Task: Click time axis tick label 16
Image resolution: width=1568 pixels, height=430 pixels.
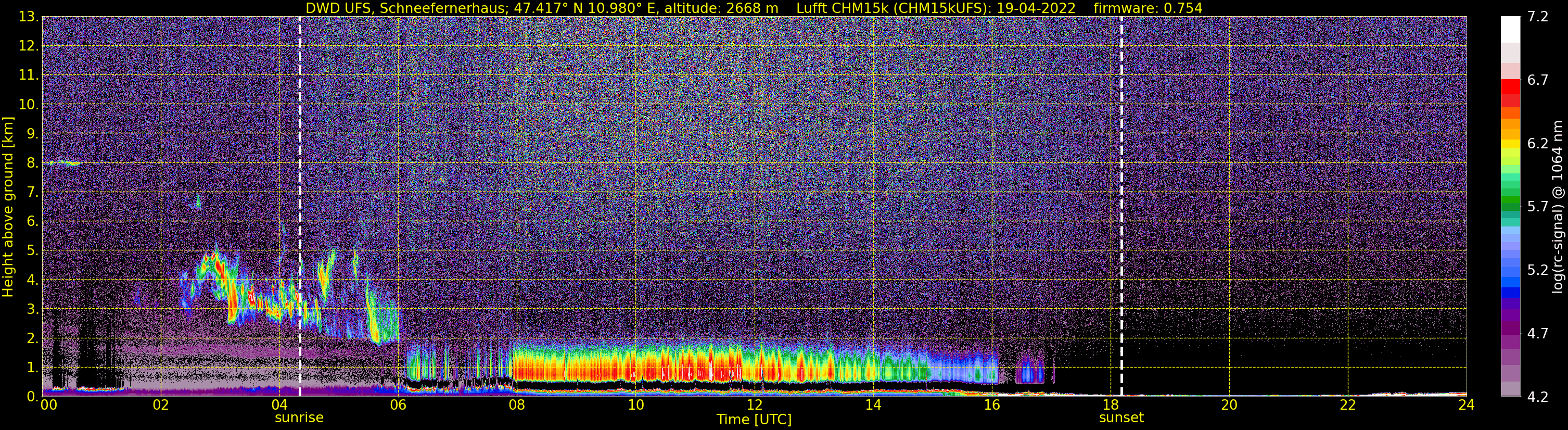Action: point(991,406)
